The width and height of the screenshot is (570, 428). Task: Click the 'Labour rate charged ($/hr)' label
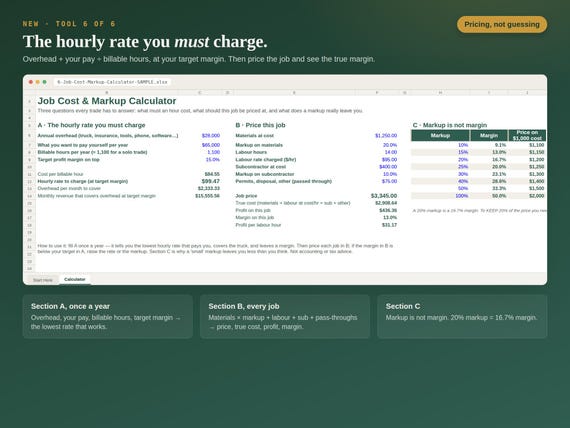(x=266, y=160)
